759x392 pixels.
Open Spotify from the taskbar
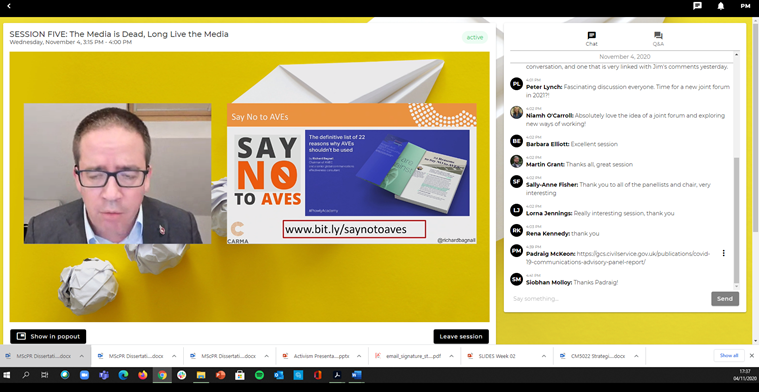259,375
